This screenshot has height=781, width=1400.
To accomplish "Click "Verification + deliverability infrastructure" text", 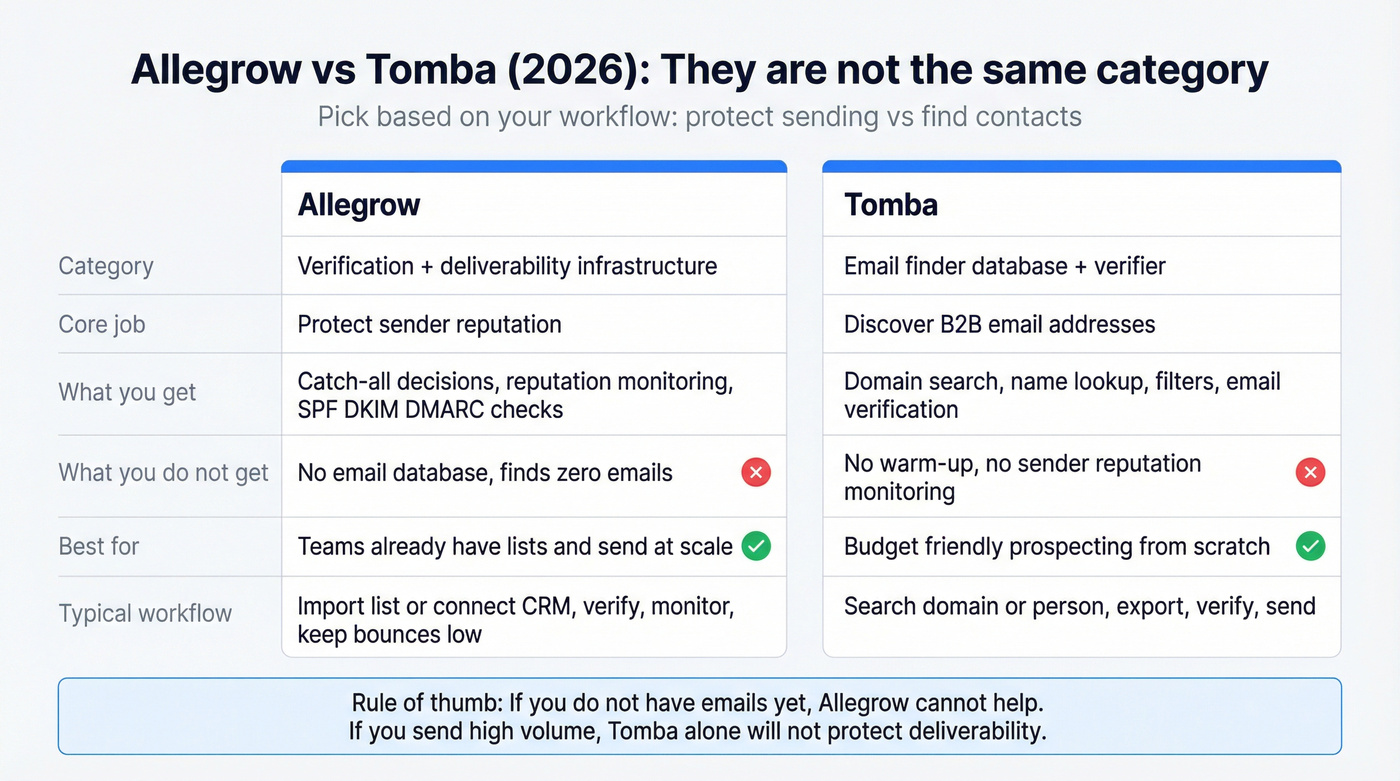I will pyautogui.click(x=507, y=266).
